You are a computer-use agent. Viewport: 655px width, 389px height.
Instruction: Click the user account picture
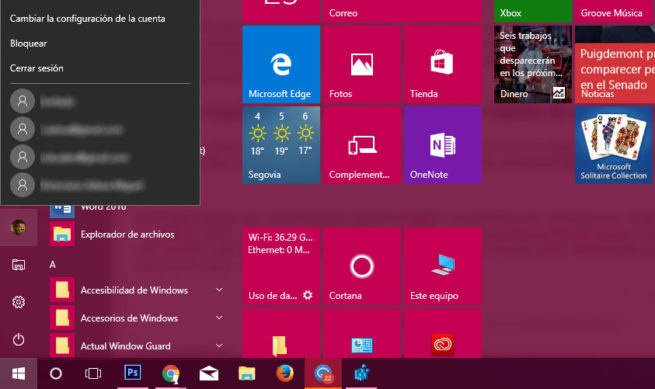pos(18,228)
